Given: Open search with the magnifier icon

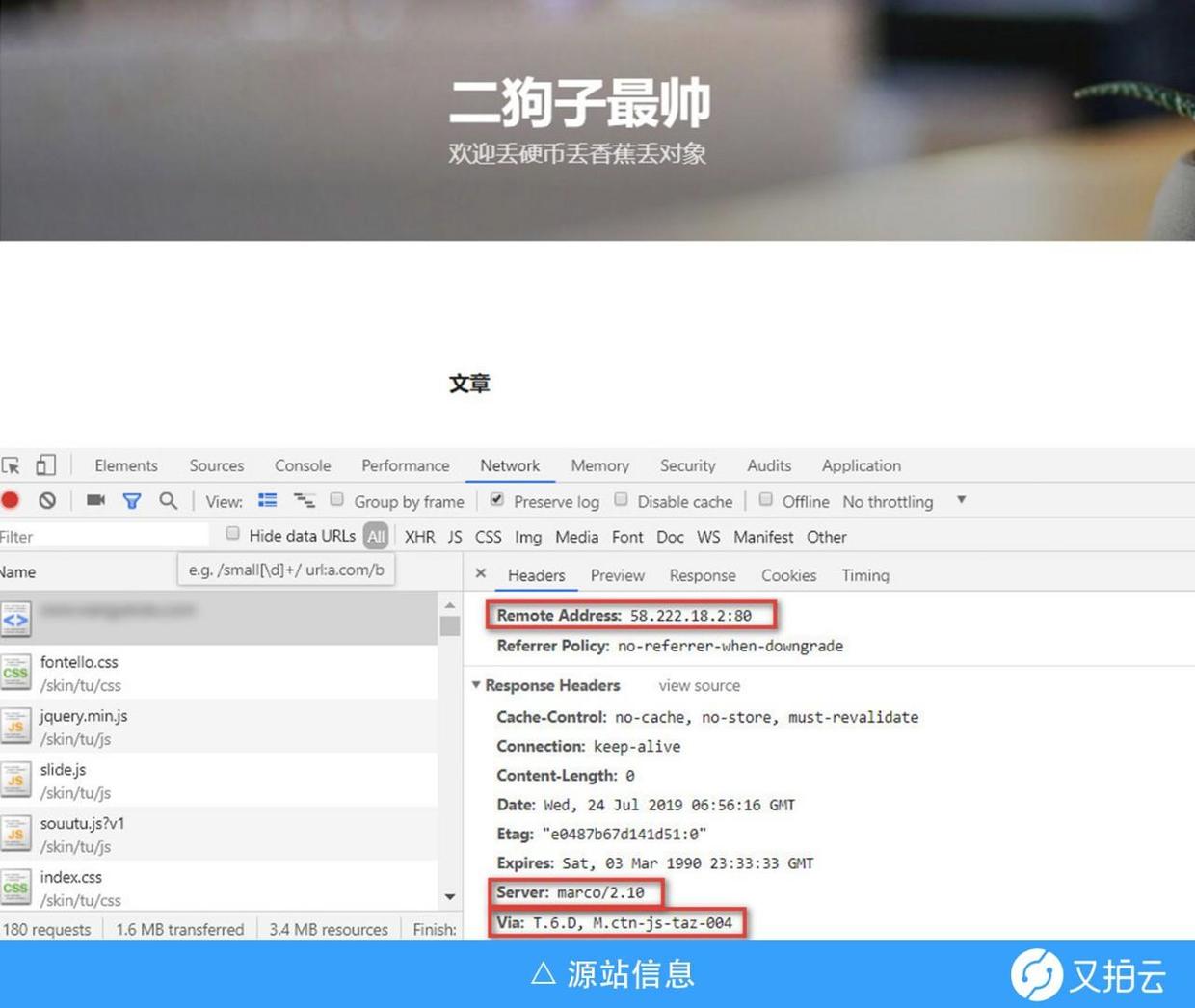Looking at the screenshot, I should (x=169, y=500).
